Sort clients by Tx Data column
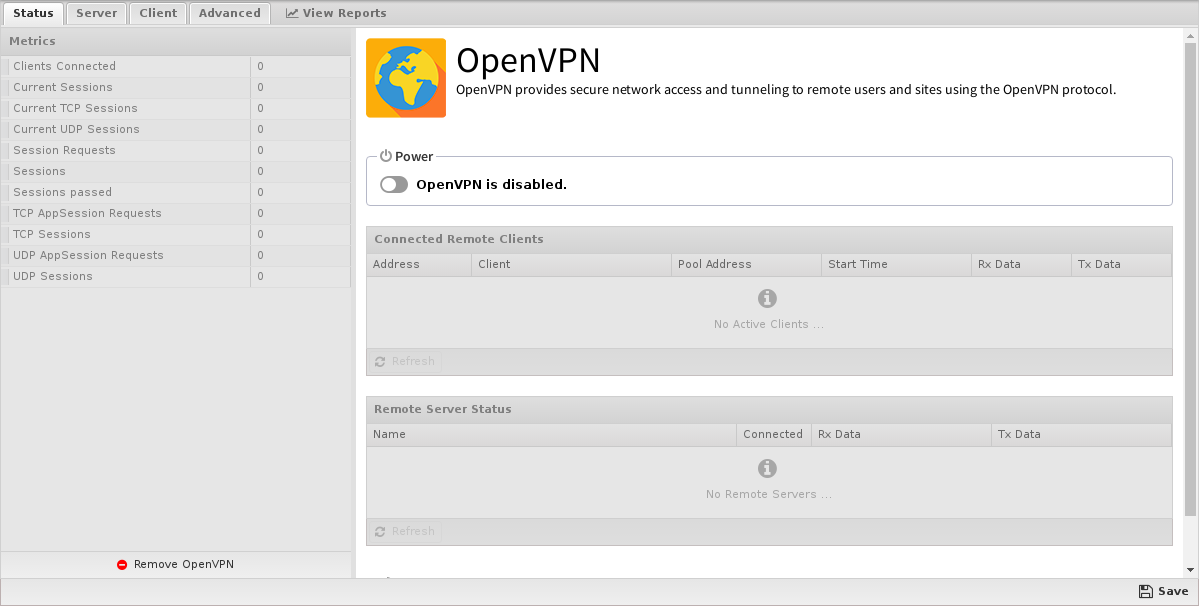Screen dimensions: 1199x606 [x=1122, y=264]
